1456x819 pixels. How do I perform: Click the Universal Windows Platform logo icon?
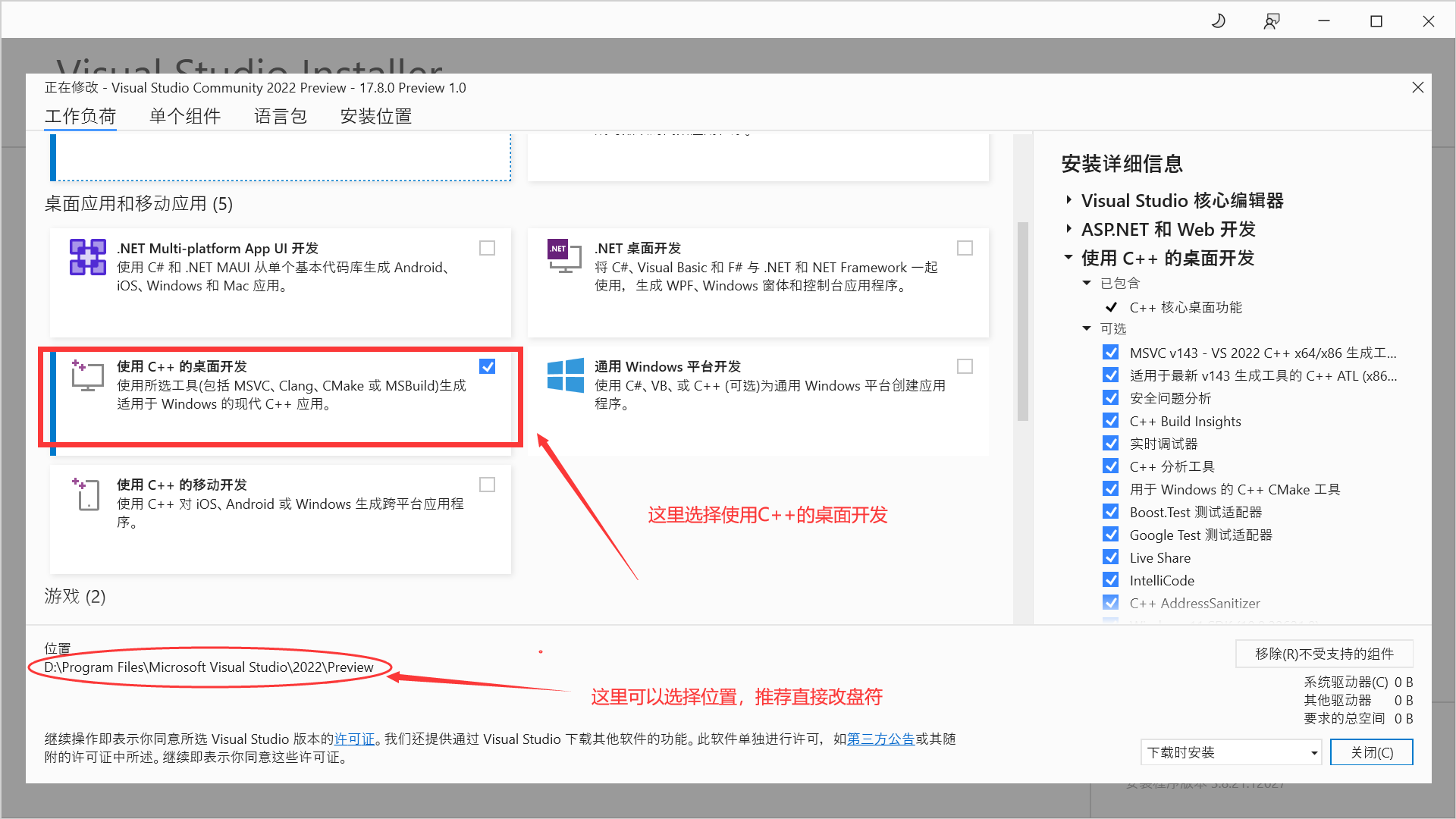(566, 375)
